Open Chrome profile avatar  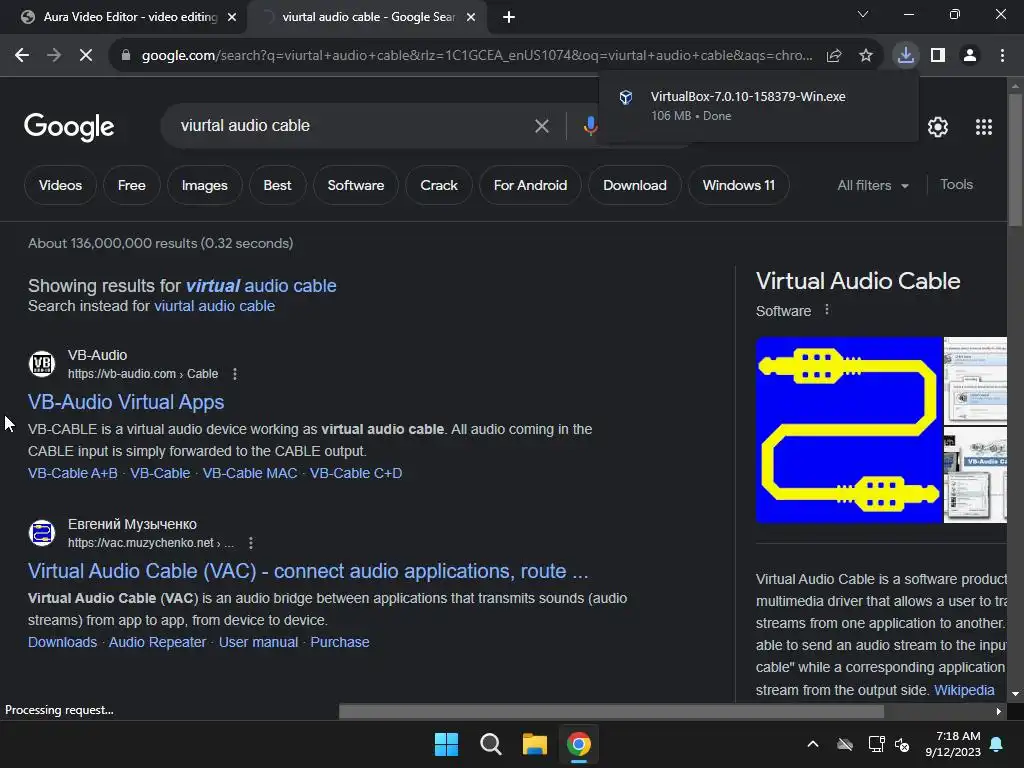click(x=970, y=56)
